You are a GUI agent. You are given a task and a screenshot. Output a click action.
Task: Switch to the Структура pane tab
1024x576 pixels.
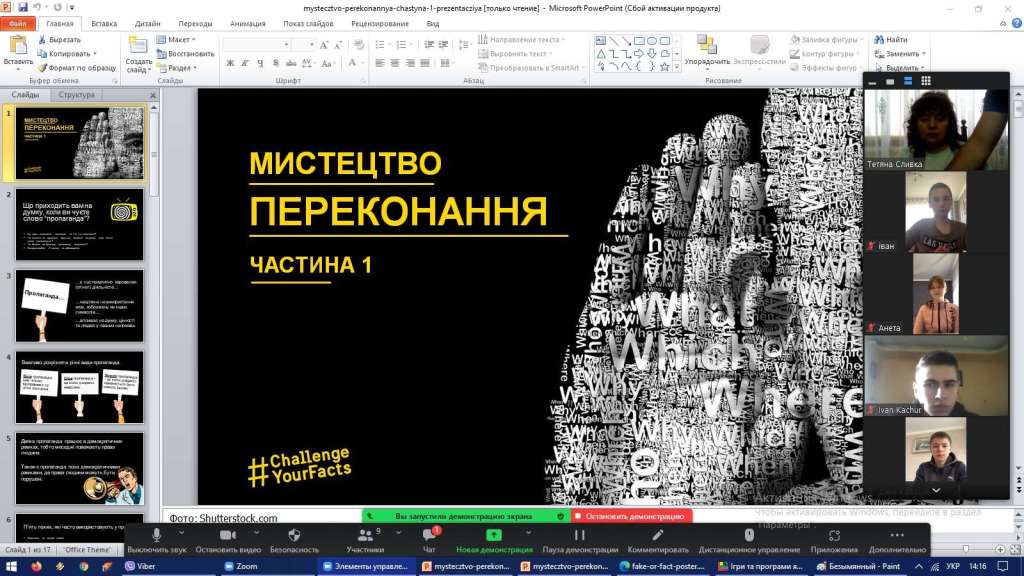pyautogui.click(x=77, y=95)
